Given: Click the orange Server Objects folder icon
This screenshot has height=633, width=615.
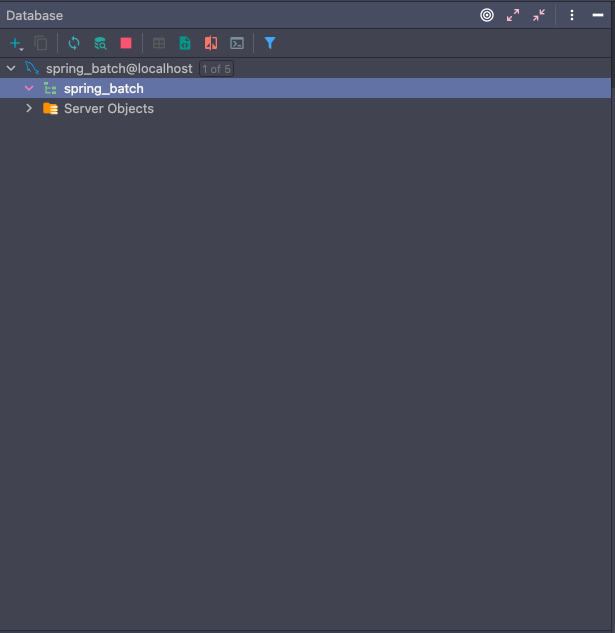Looking at the screenshot, I should 50,108.
